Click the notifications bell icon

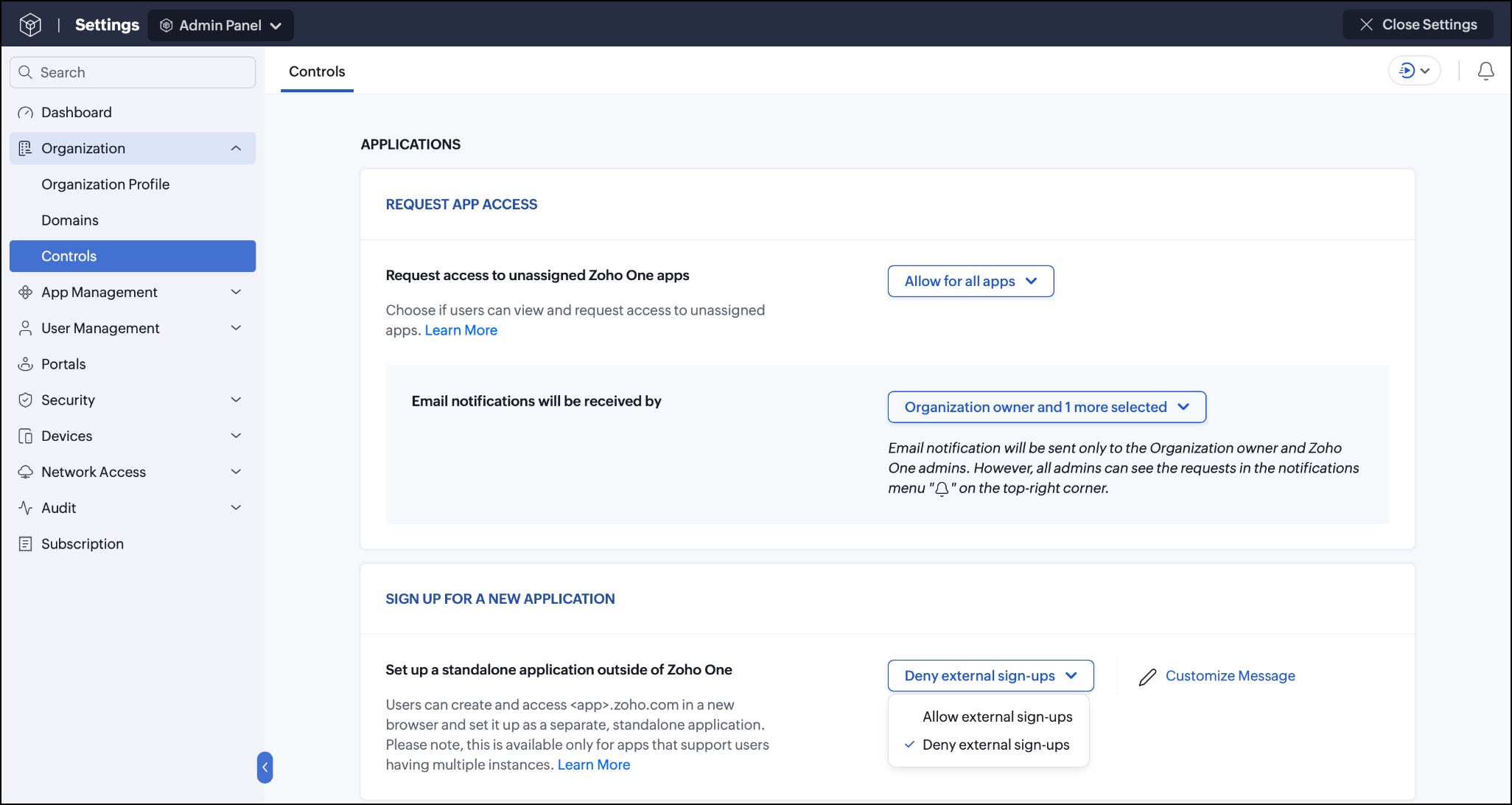1486,71
